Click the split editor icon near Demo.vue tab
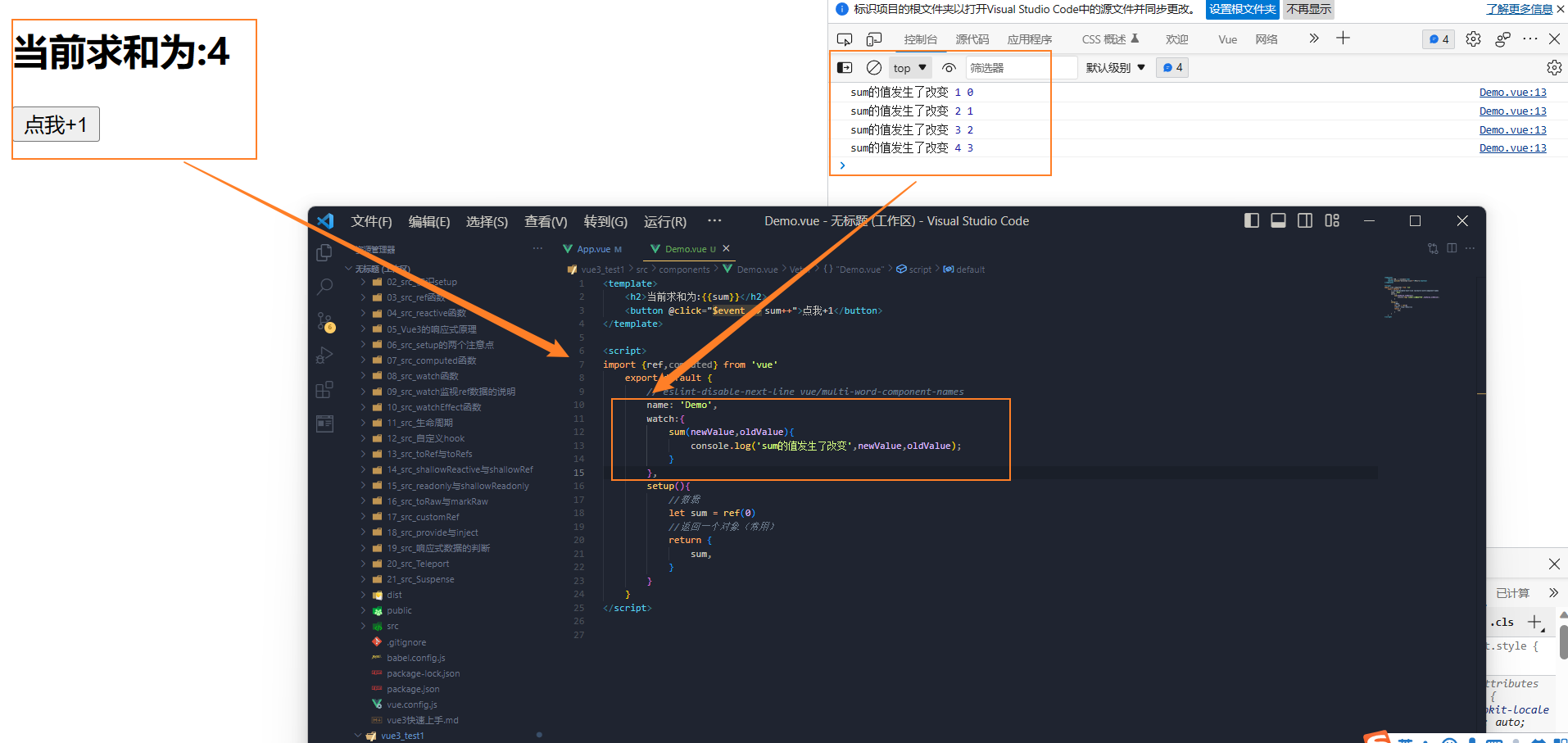Screen dimensions: 1568x743 [x=1452, y=248]
